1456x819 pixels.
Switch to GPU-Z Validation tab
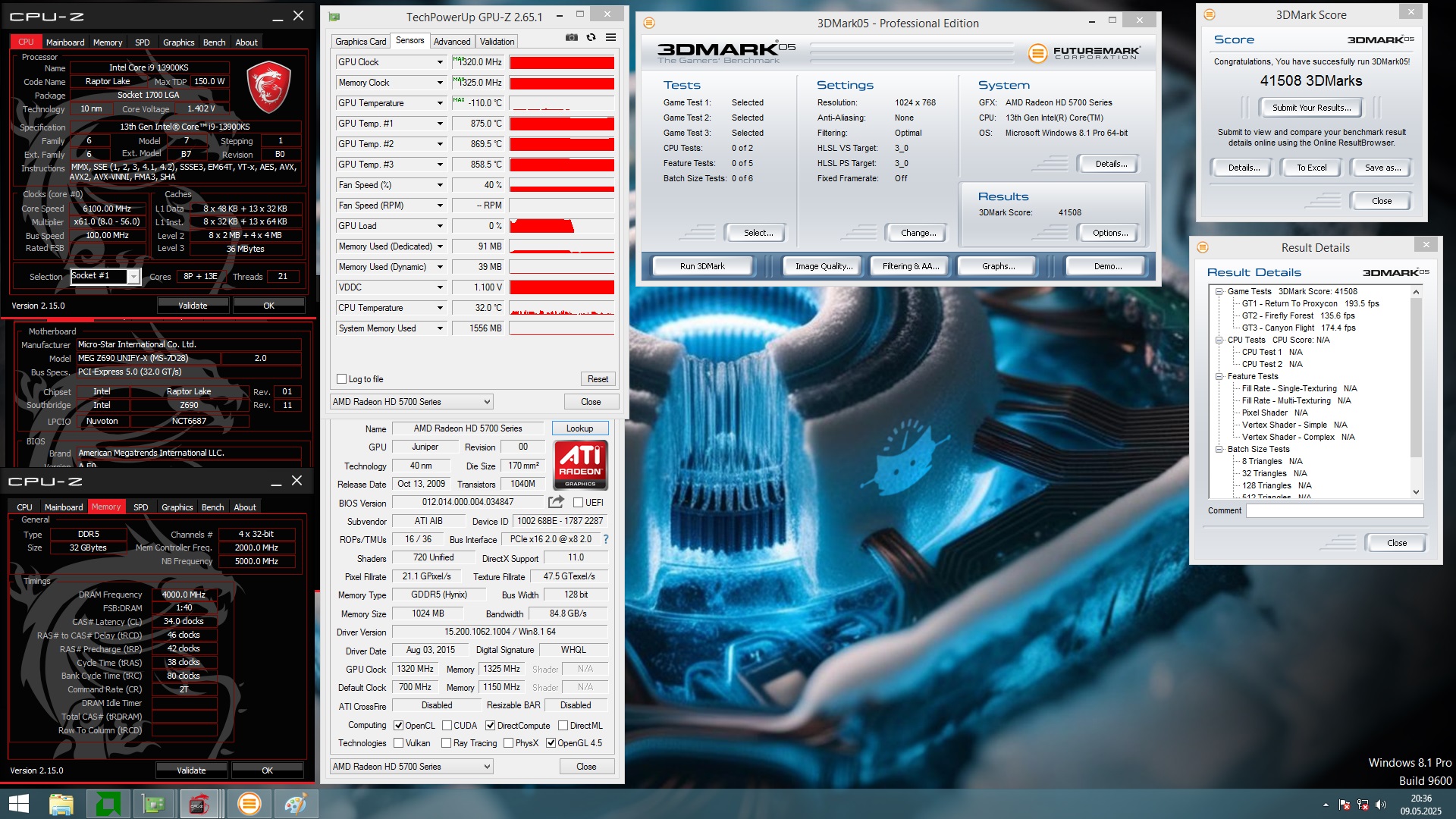pyautogui.click(x=497, y=42)
